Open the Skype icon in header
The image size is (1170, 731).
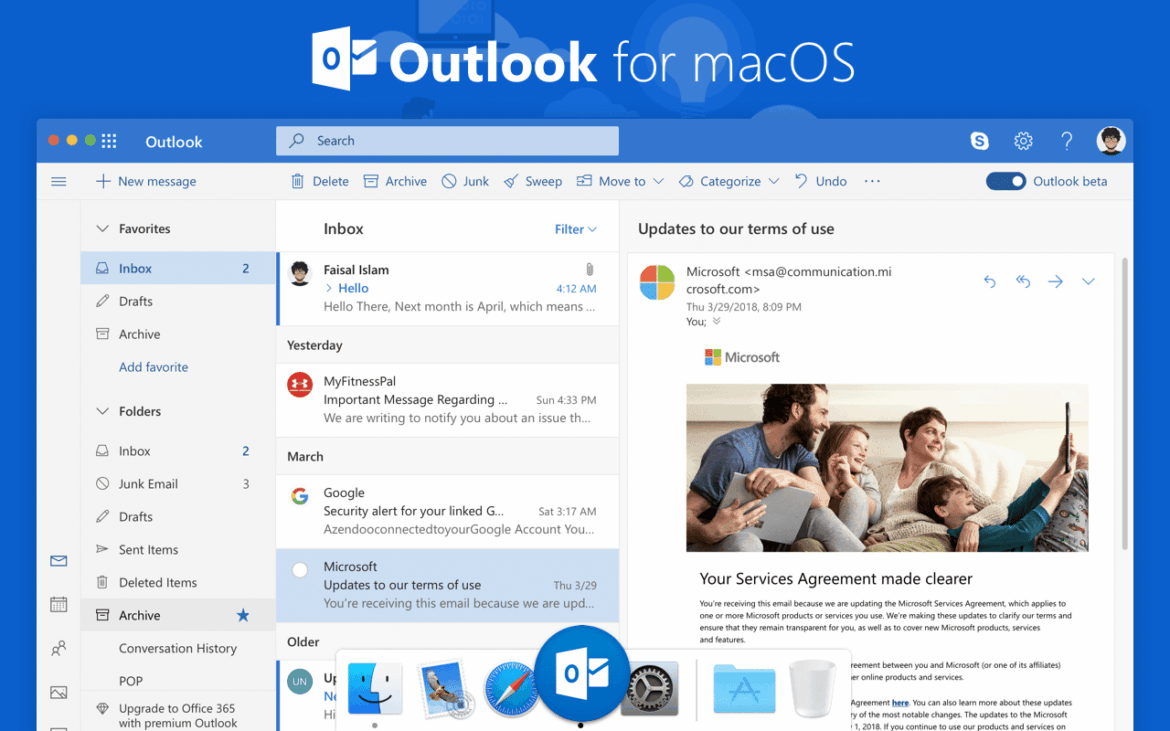point(979,141)
